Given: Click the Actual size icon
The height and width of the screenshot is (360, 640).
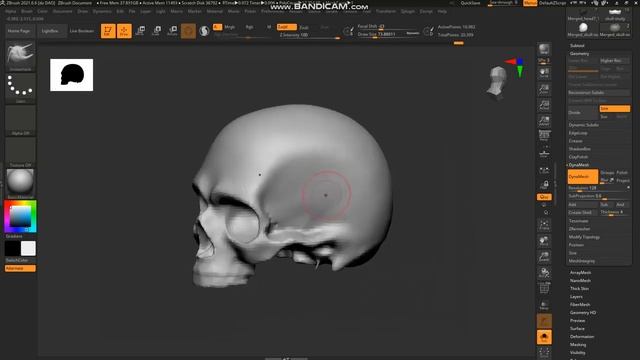Looking at the screenshot, I should (544, 105).
